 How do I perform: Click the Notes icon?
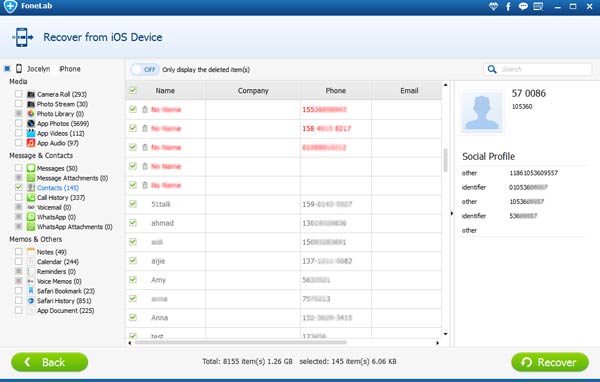click(31, 252)
